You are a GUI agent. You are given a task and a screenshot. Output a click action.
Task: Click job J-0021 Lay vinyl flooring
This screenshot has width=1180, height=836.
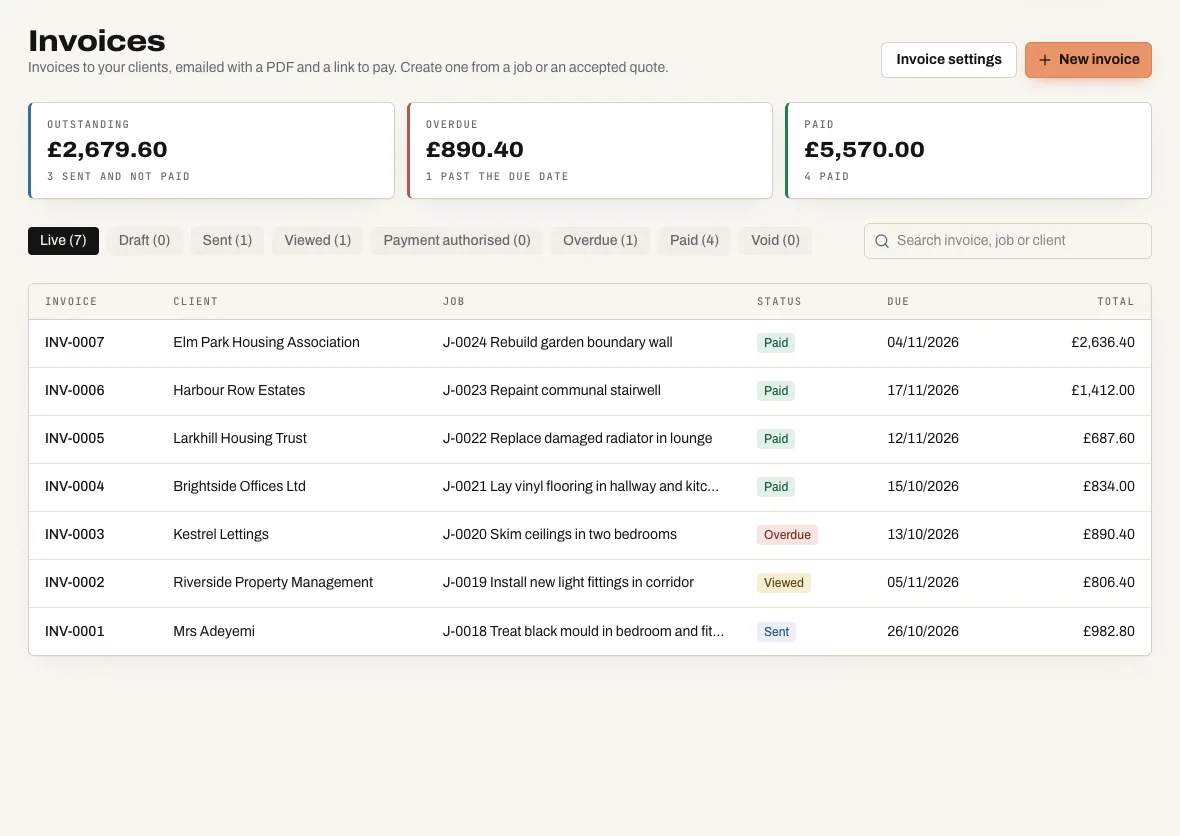(580, 487)
